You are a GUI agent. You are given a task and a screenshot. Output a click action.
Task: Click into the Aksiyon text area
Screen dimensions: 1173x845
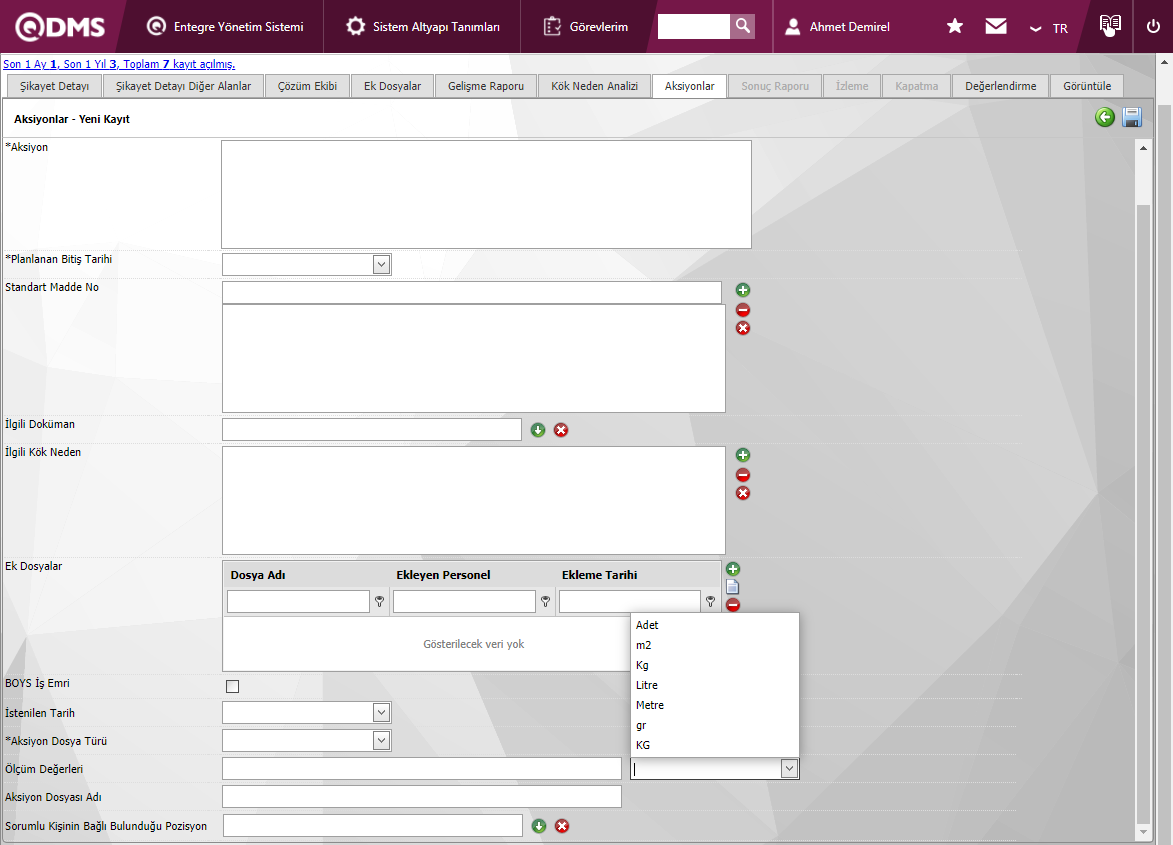coord(486,194)
